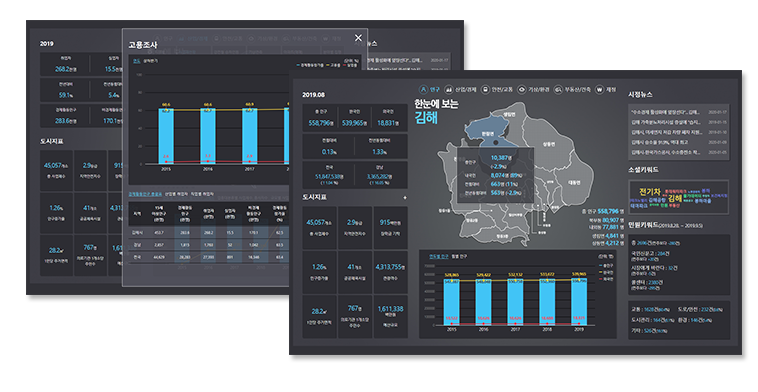Open the 45,057 indicator tile in the front dashboard

coord(320,228)
